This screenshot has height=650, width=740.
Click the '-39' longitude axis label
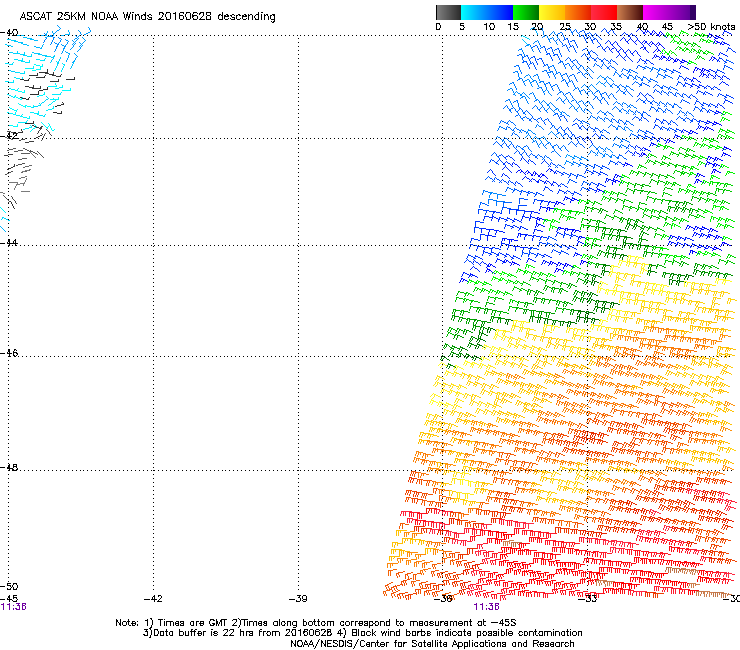pos(298,599)
